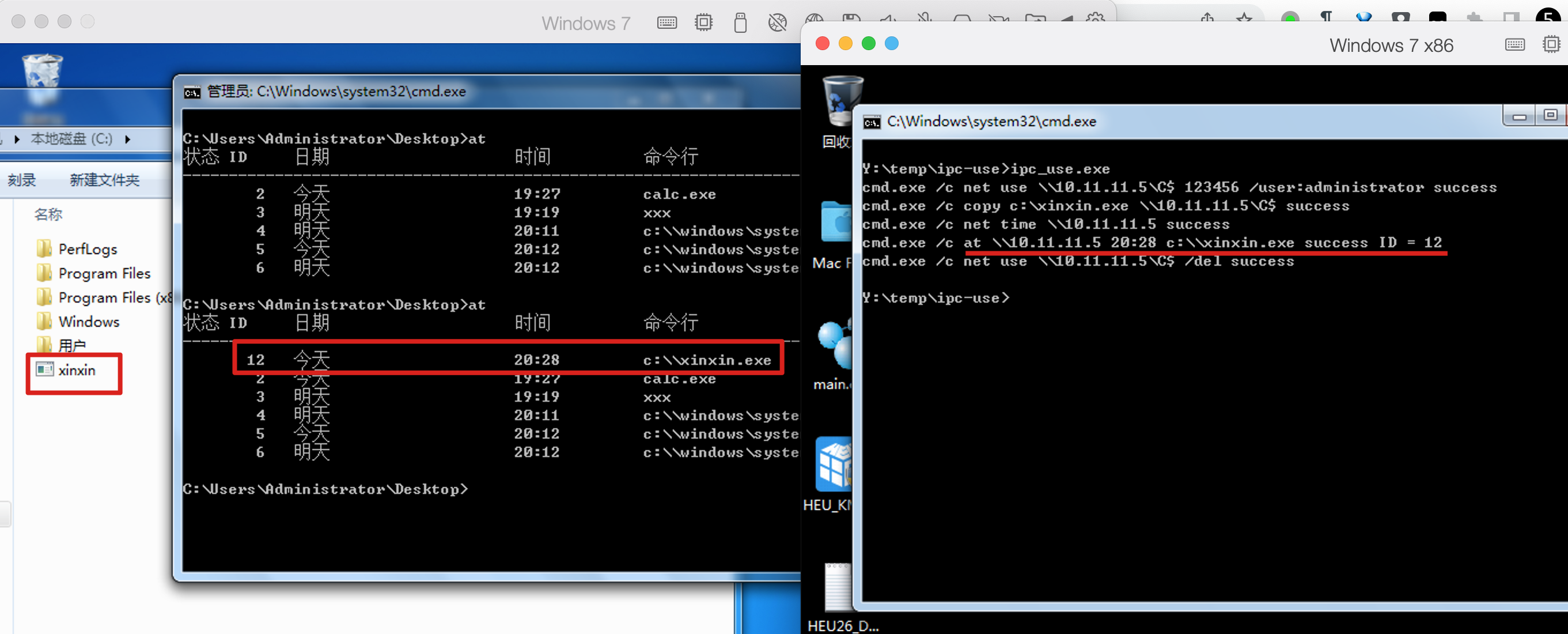The height and width of the screenshot is (634, 1568).
Task: Open the HEU_KMS desktop icon
Action: 834,464
